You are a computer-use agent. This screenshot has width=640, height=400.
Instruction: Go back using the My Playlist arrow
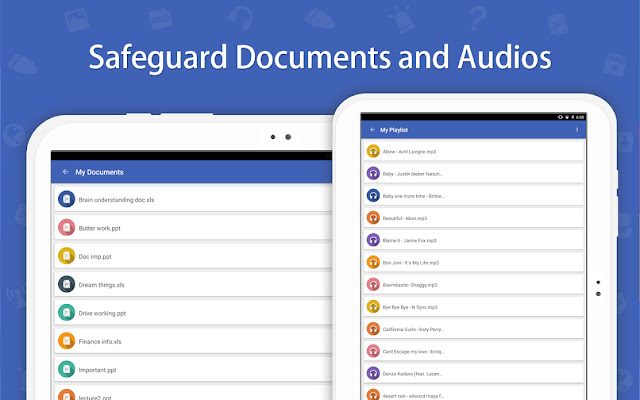click(372, 130)
